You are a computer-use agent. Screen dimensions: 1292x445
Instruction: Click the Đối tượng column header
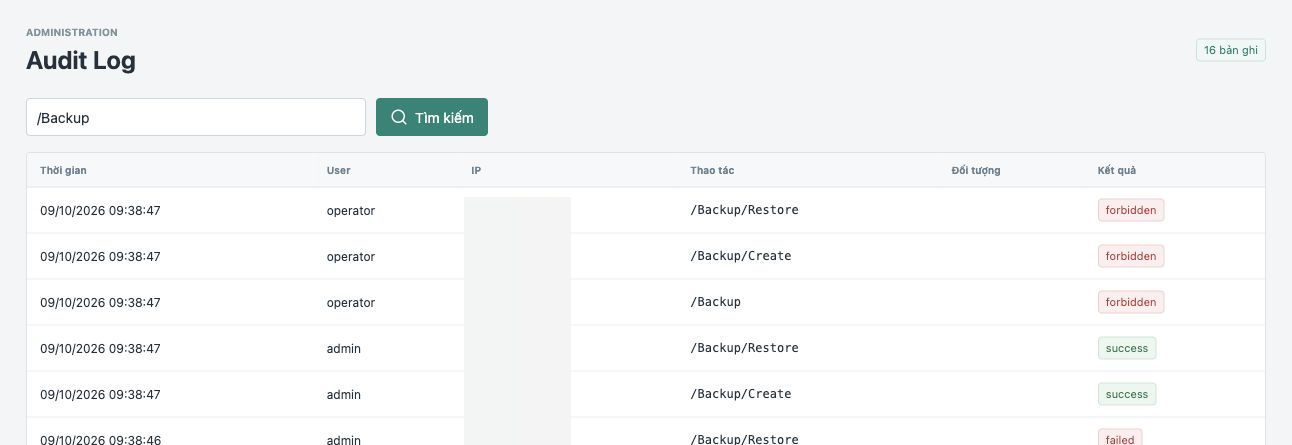coord(976,170)
